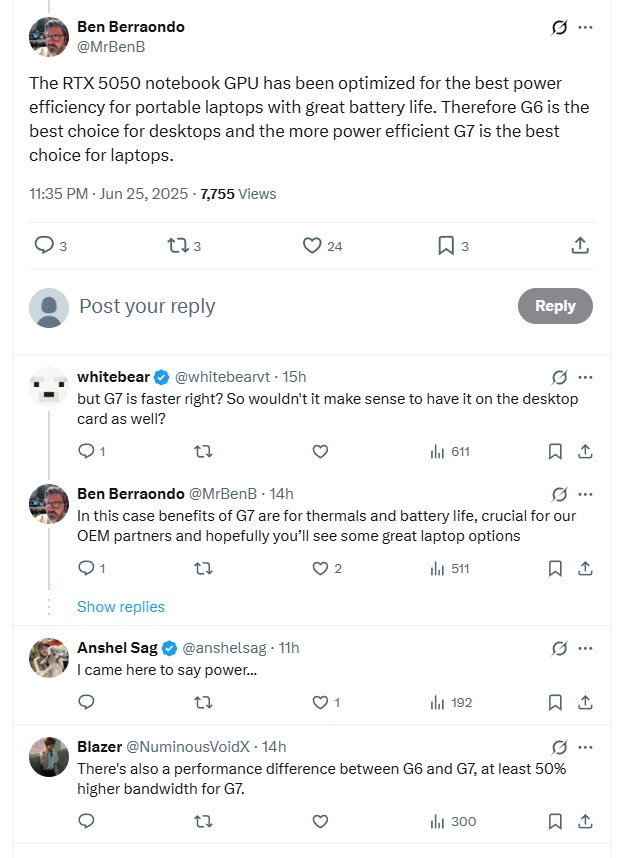Bookmark Anshel Sag's reply

click(555, 703)
